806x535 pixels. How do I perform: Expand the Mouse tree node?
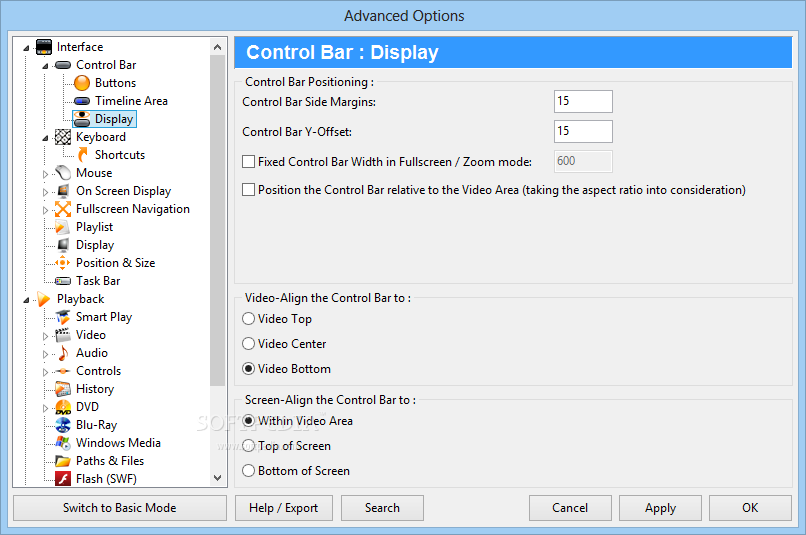pyautogui.click(x=45, y=174)
